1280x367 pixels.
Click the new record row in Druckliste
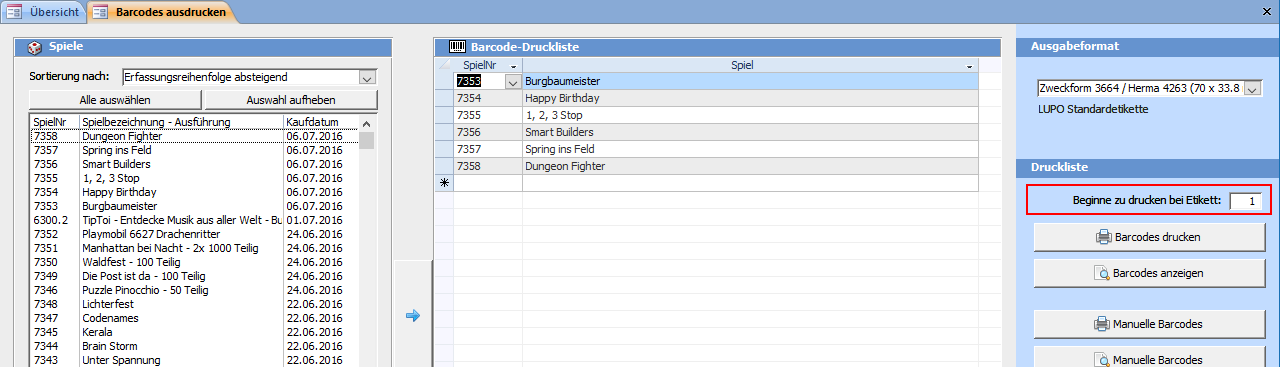[x=706, y=183]
